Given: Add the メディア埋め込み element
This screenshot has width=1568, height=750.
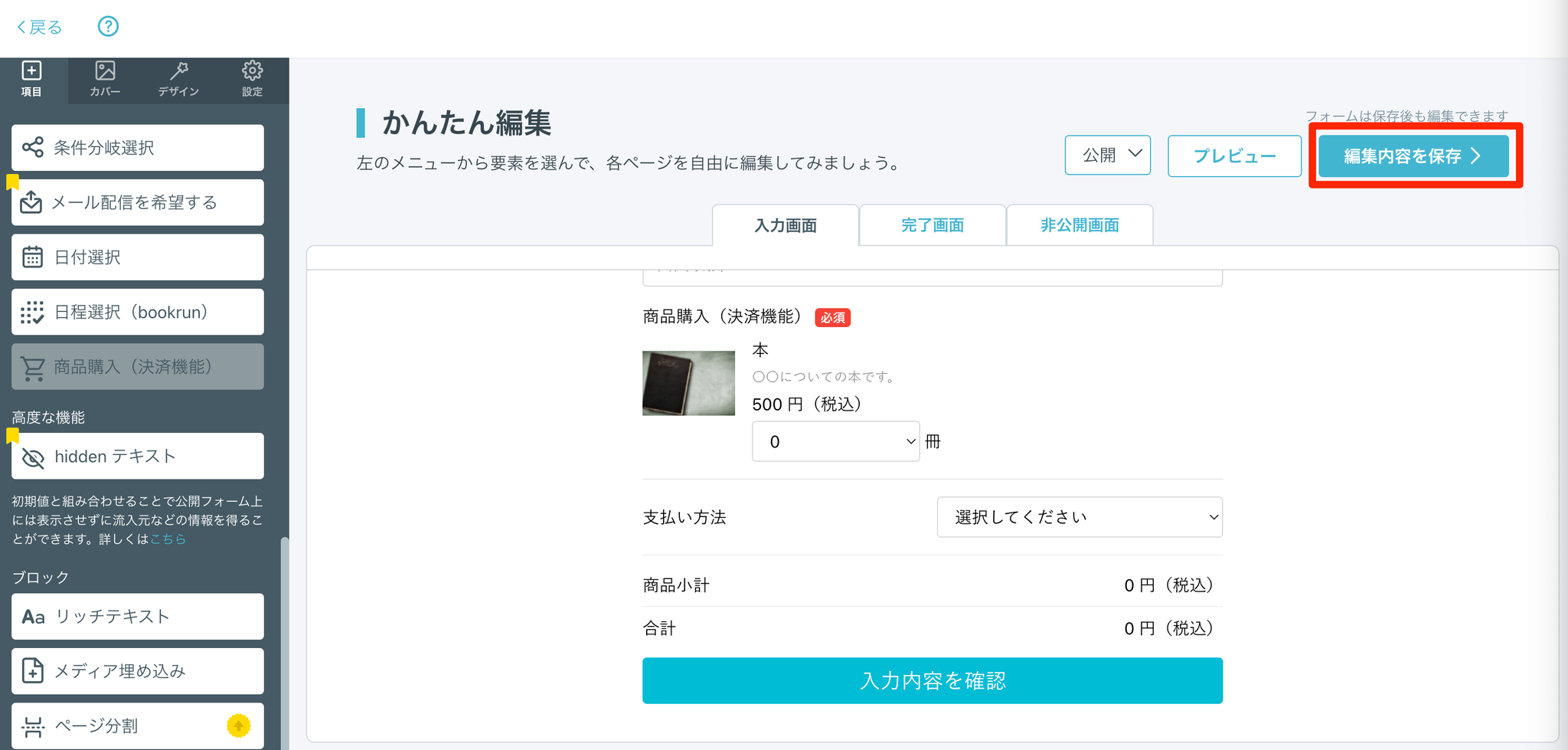Looking at the screenshot, I should 138,671.
